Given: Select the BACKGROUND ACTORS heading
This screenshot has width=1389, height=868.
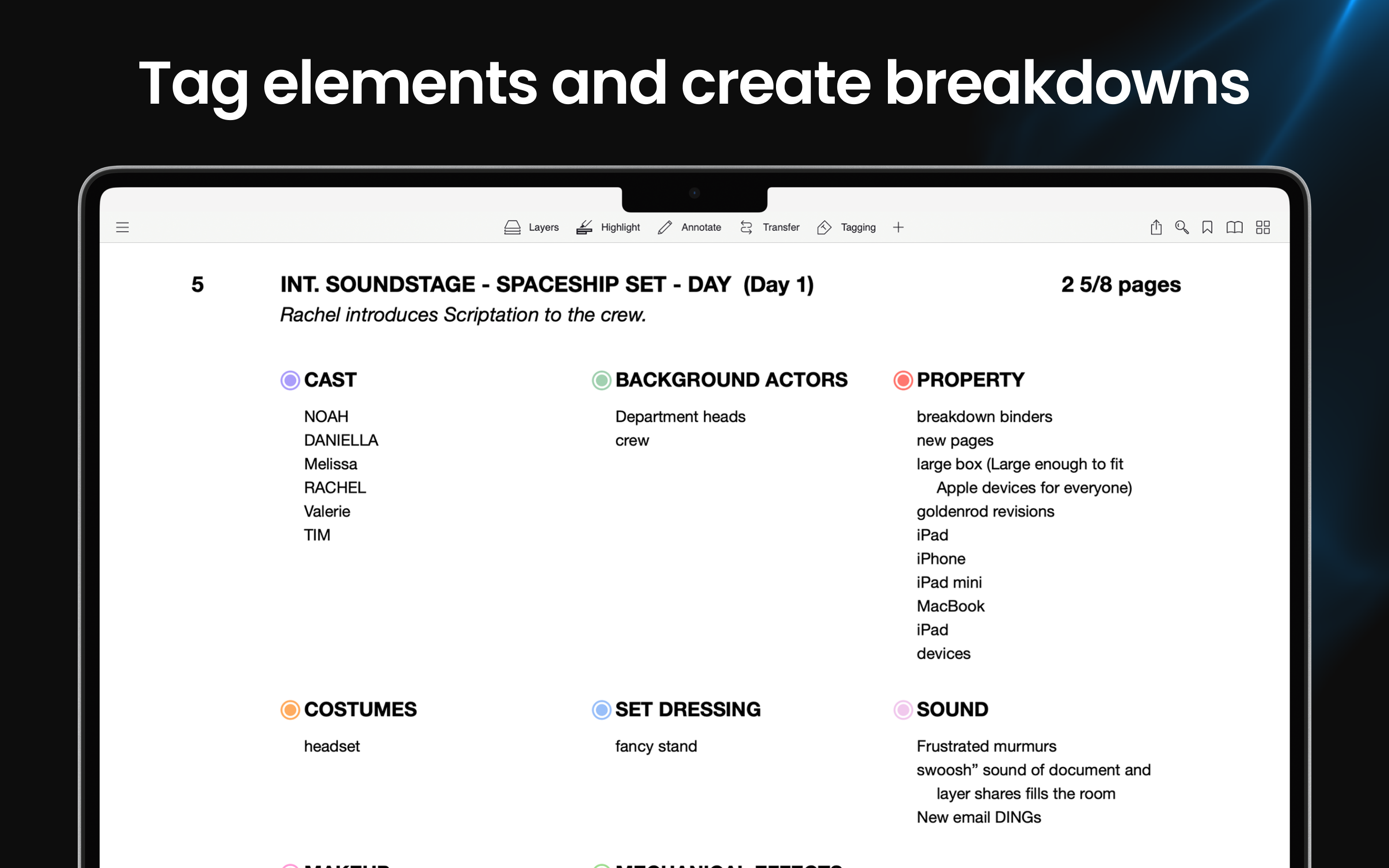Looking at the screenshot, I should tap(731, 380).
